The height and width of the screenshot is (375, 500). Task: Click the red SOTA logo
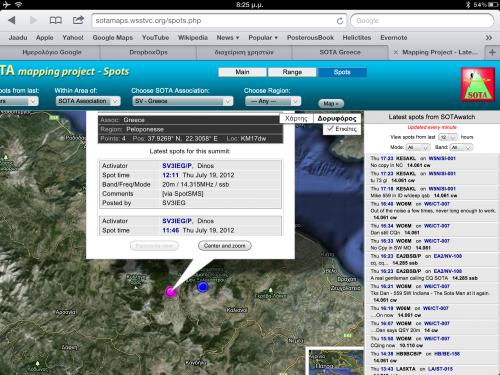(x=477, y=85)
